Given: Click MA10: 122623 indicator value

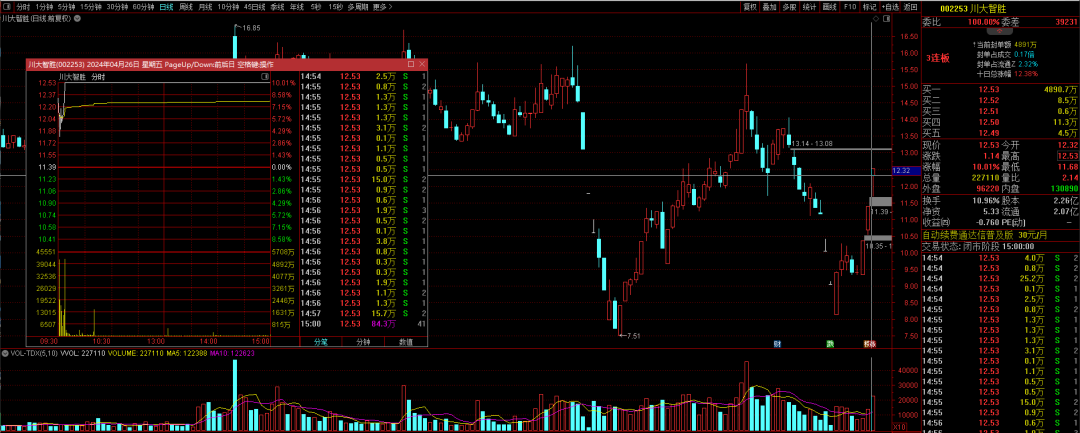Looking at the screenshot, I should pyautogui.click(x=233, y=353).
